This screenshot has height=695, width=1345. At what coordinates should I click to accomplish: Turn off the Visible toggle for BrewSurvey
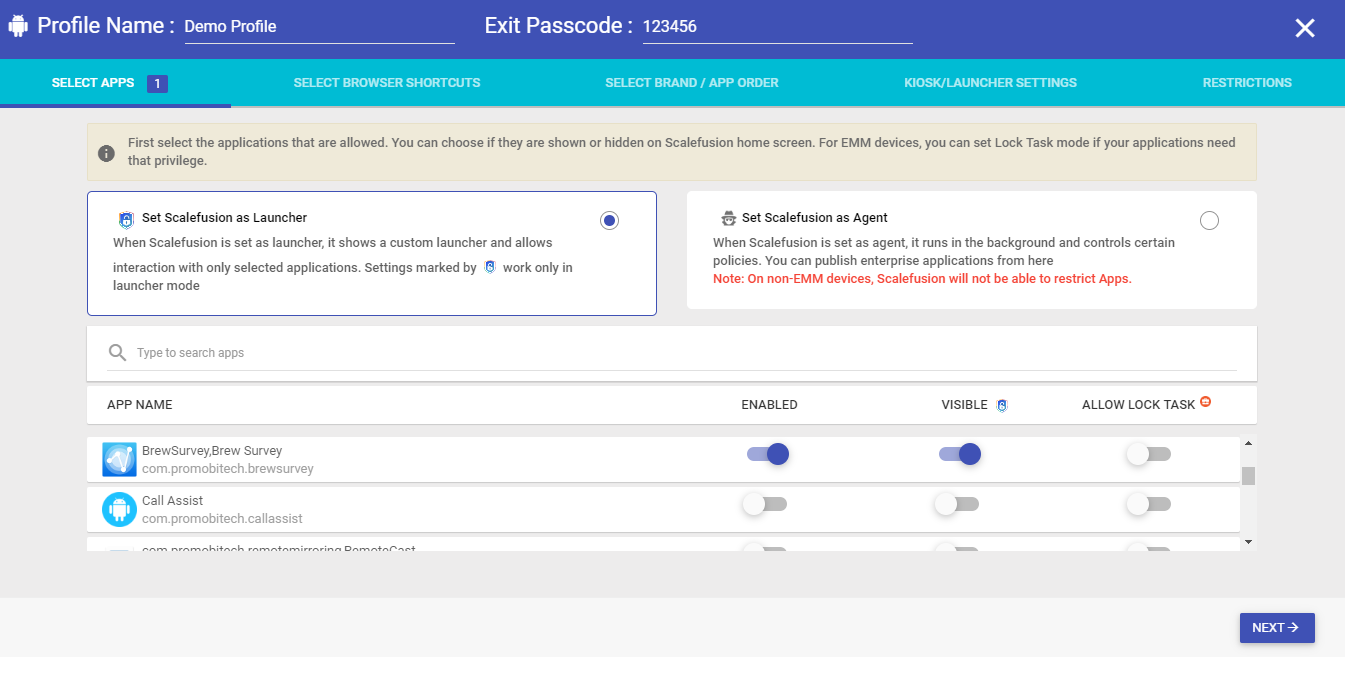click(960, 454)
